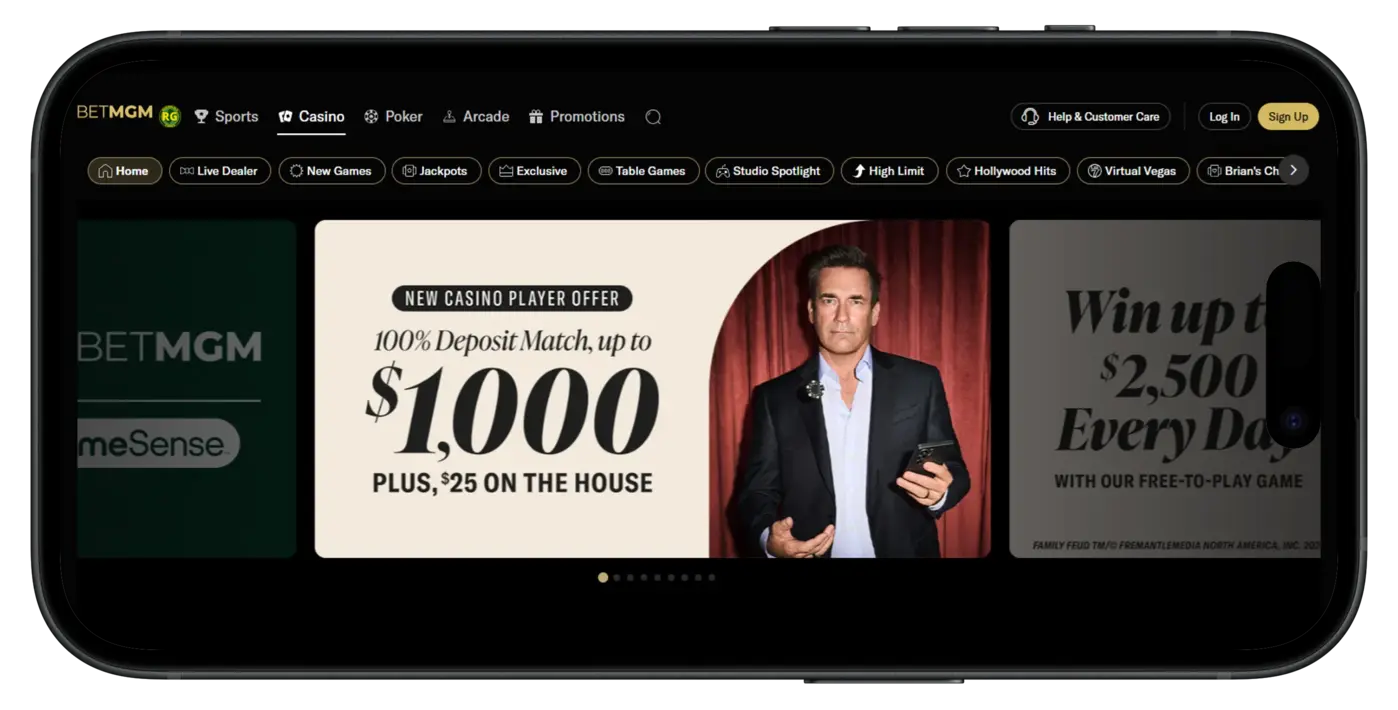Viewport: 1398px width, 710px height.
Task: Open the Live Dealer category
Action: [x=220, y=170]
